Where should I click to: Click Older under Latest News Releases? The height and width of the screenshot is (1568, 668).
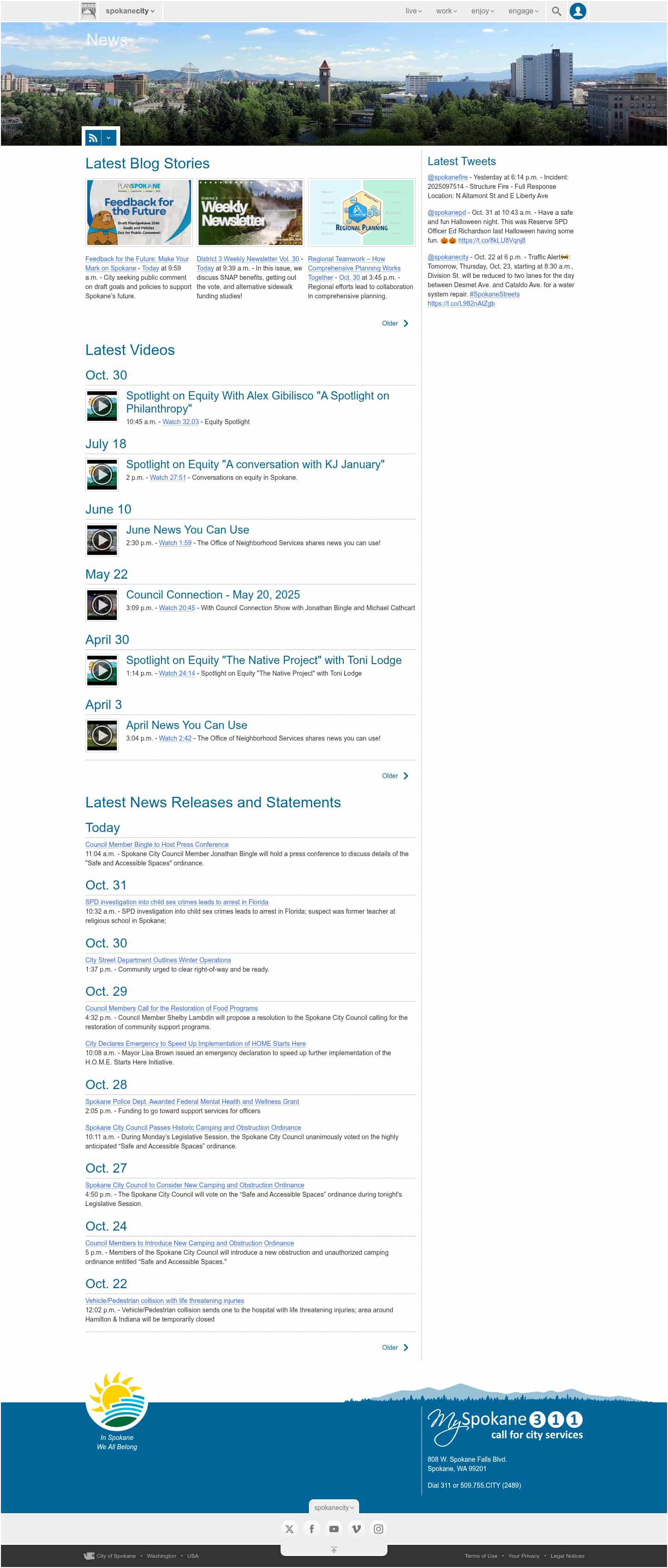pyautogui.click(x=395, y=1348)
